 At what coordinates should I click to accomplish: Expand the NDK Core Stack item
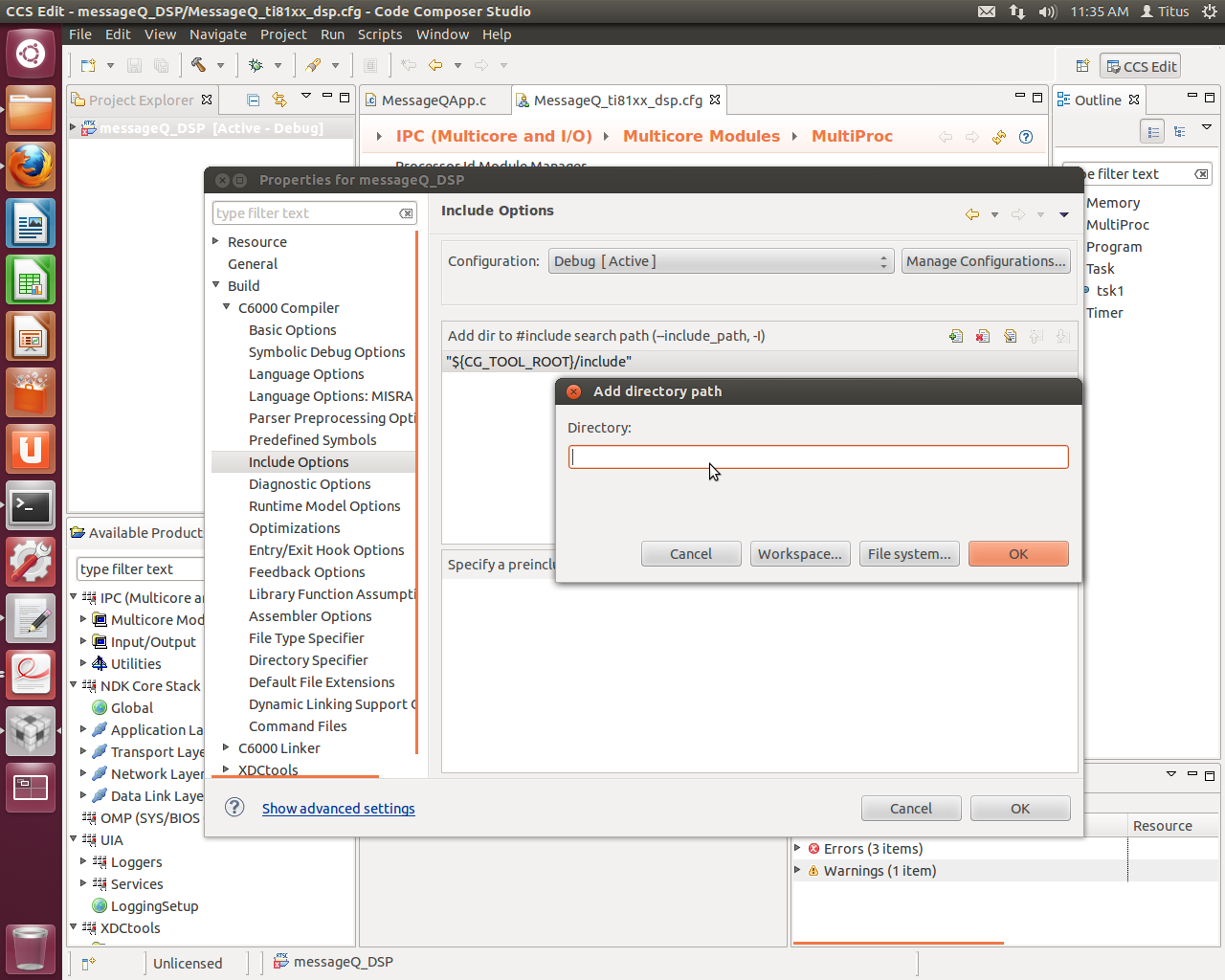(x=73, y=685)
